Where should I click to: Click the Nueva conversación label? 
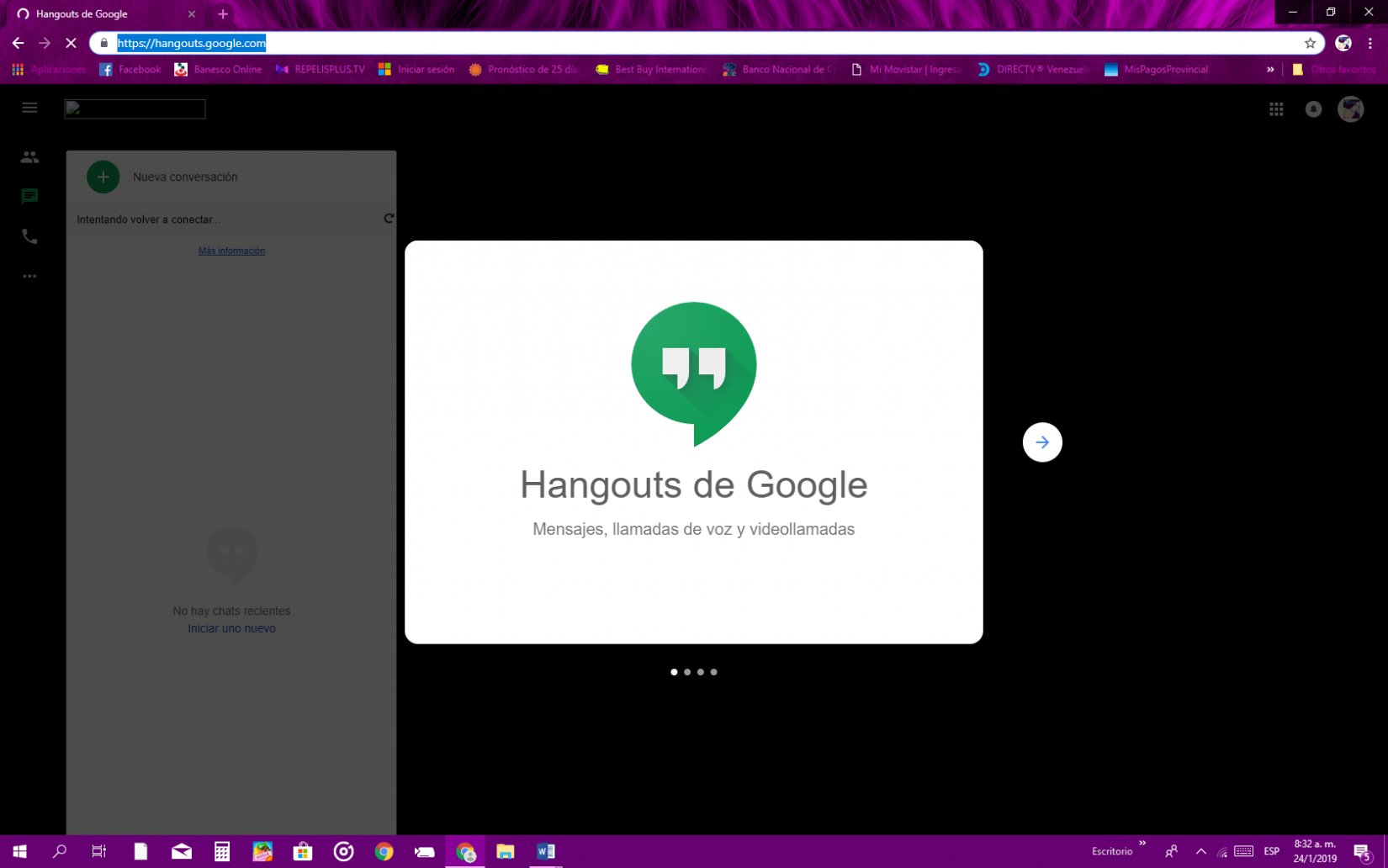click(x=185, y=177)
